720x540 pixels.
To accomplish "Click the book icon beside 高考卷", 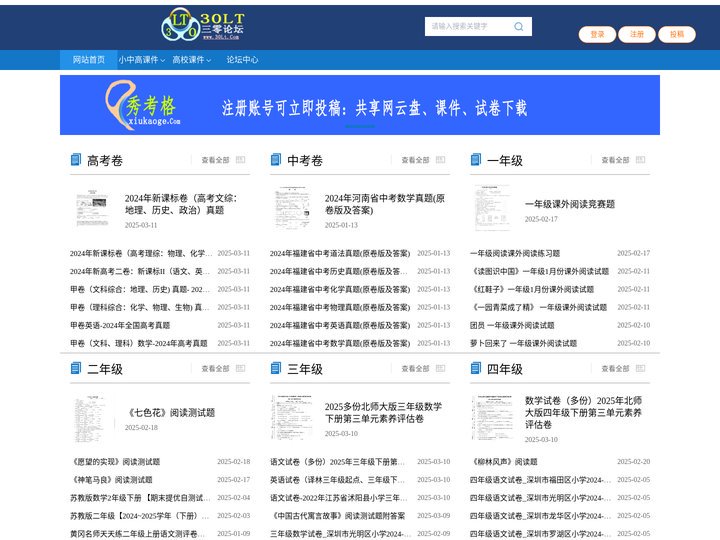I will point(76,160).
